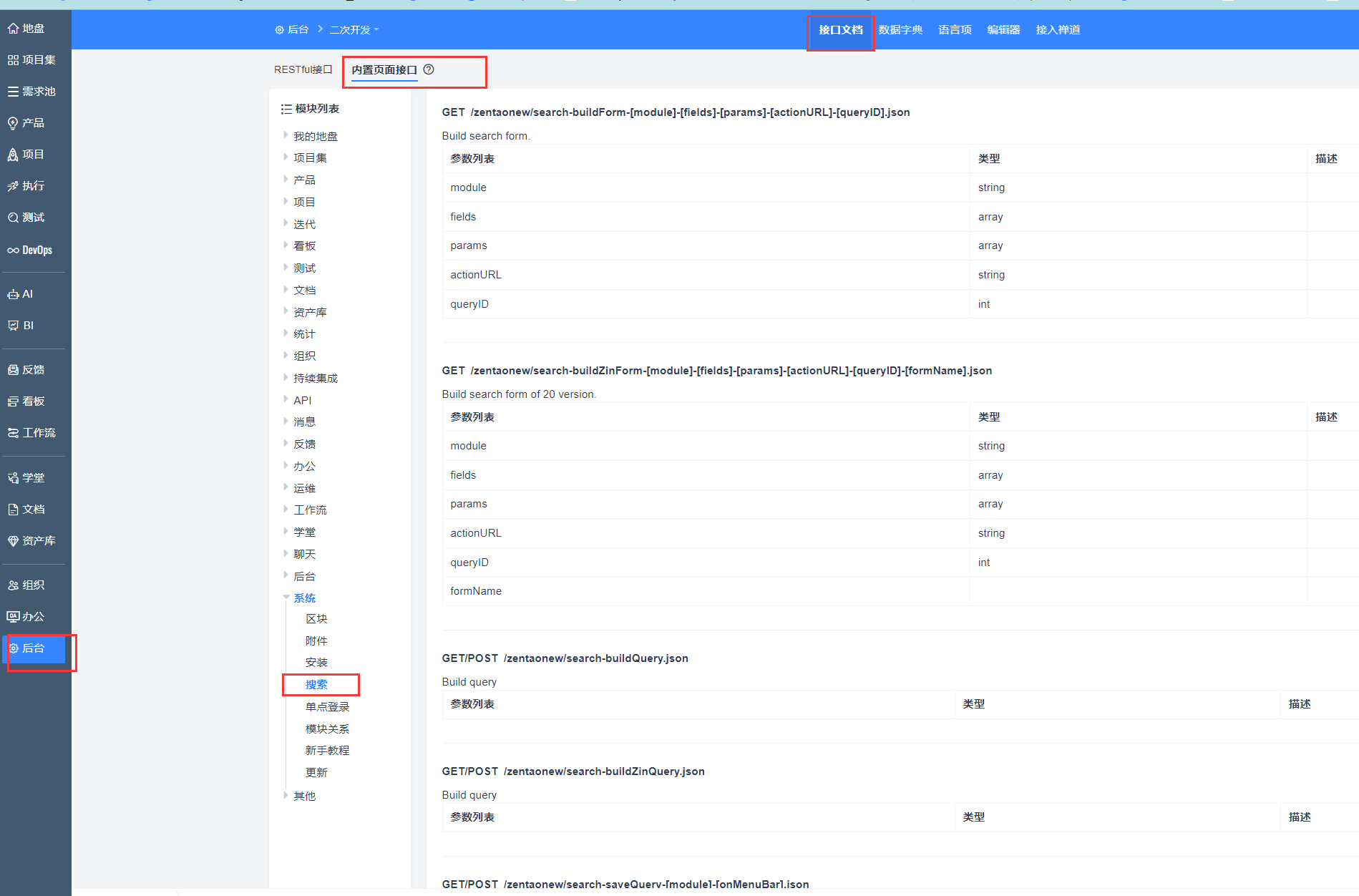The image size is (1359, 896).
Task: Open the 工作流 icon in sidebar
Action: click(13, 433)
